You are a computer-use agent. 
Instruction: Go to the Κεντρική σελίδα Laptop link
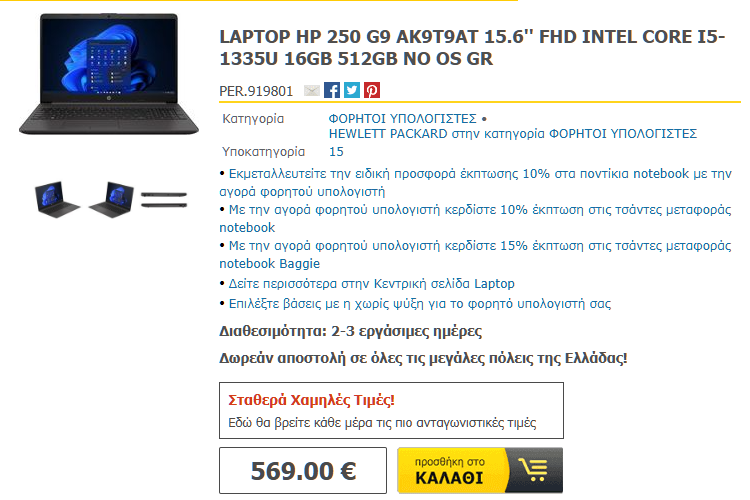[372, 284]
